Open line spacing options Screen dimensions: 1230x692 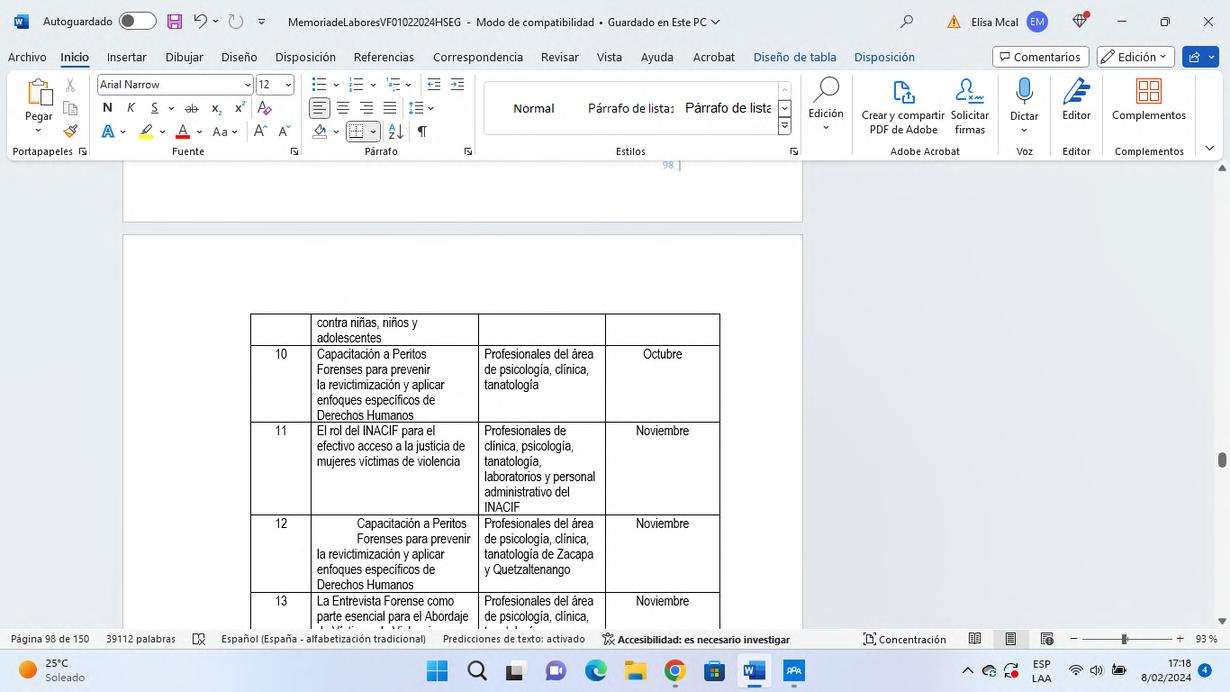[421, 108]
